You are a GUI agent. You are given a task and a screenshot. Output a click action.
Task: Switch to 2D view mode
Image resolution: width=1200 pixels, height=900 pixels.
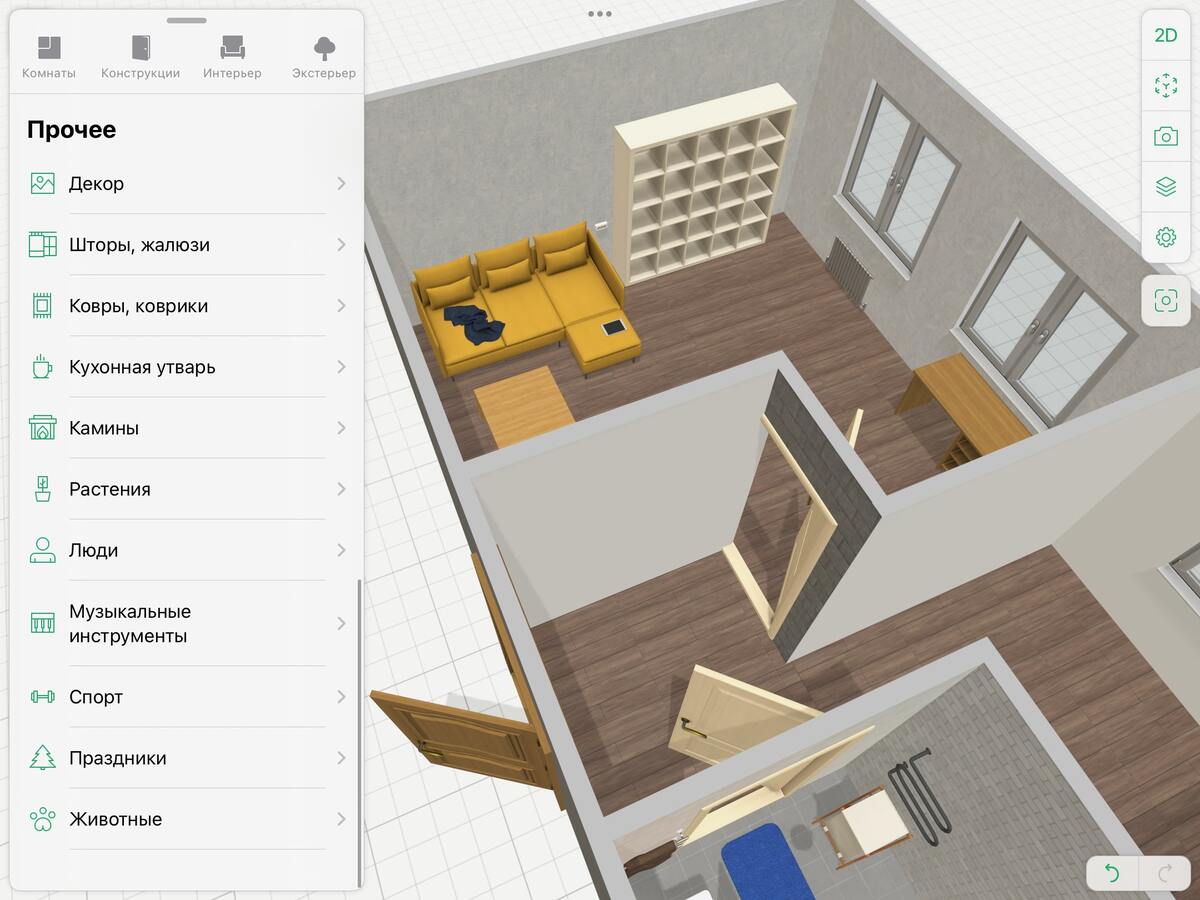coord(1165,36)
